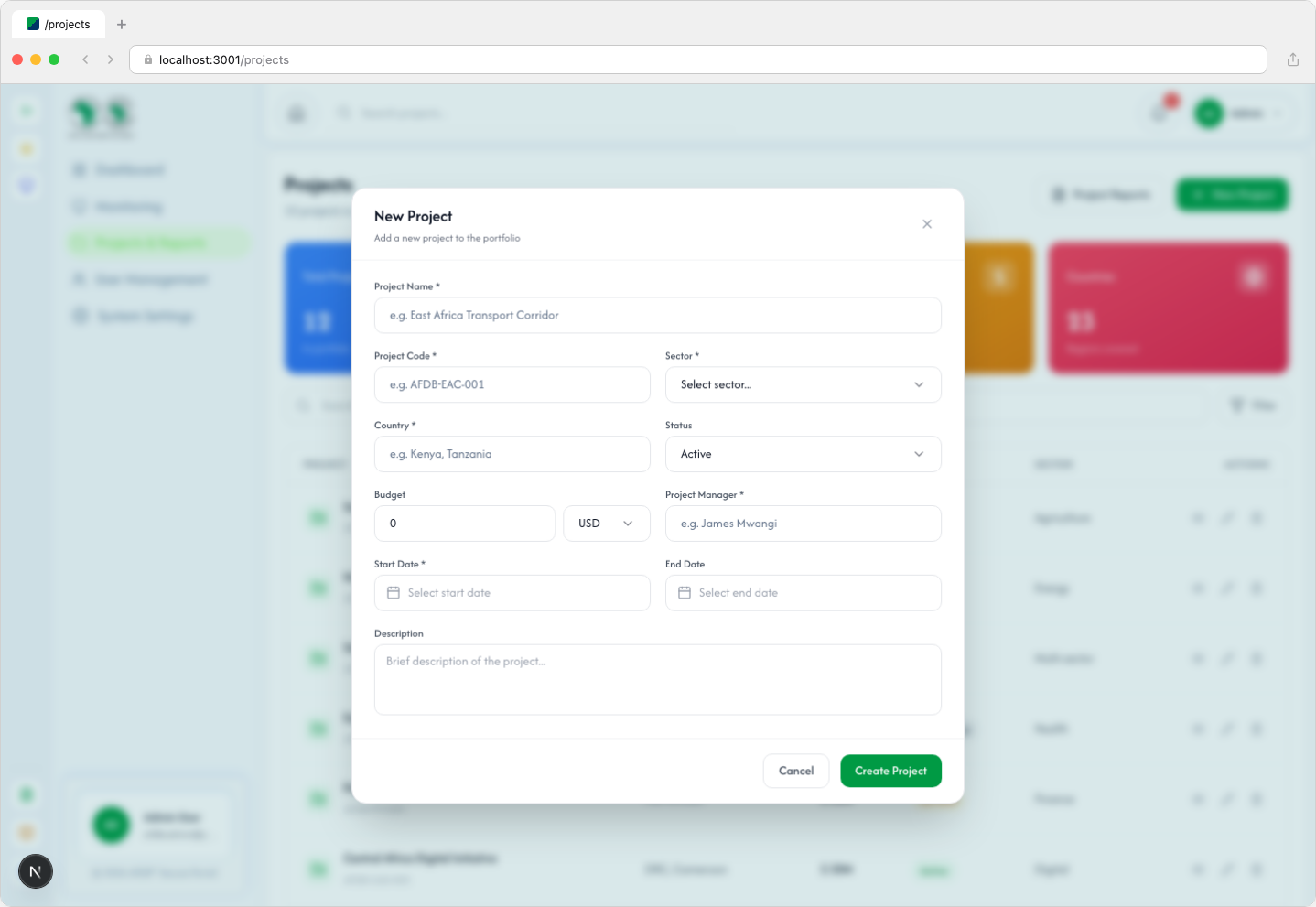1316x907 pixels.
Task: Click the calendar icon in Start Date
Action: click(x=394, y=593)
